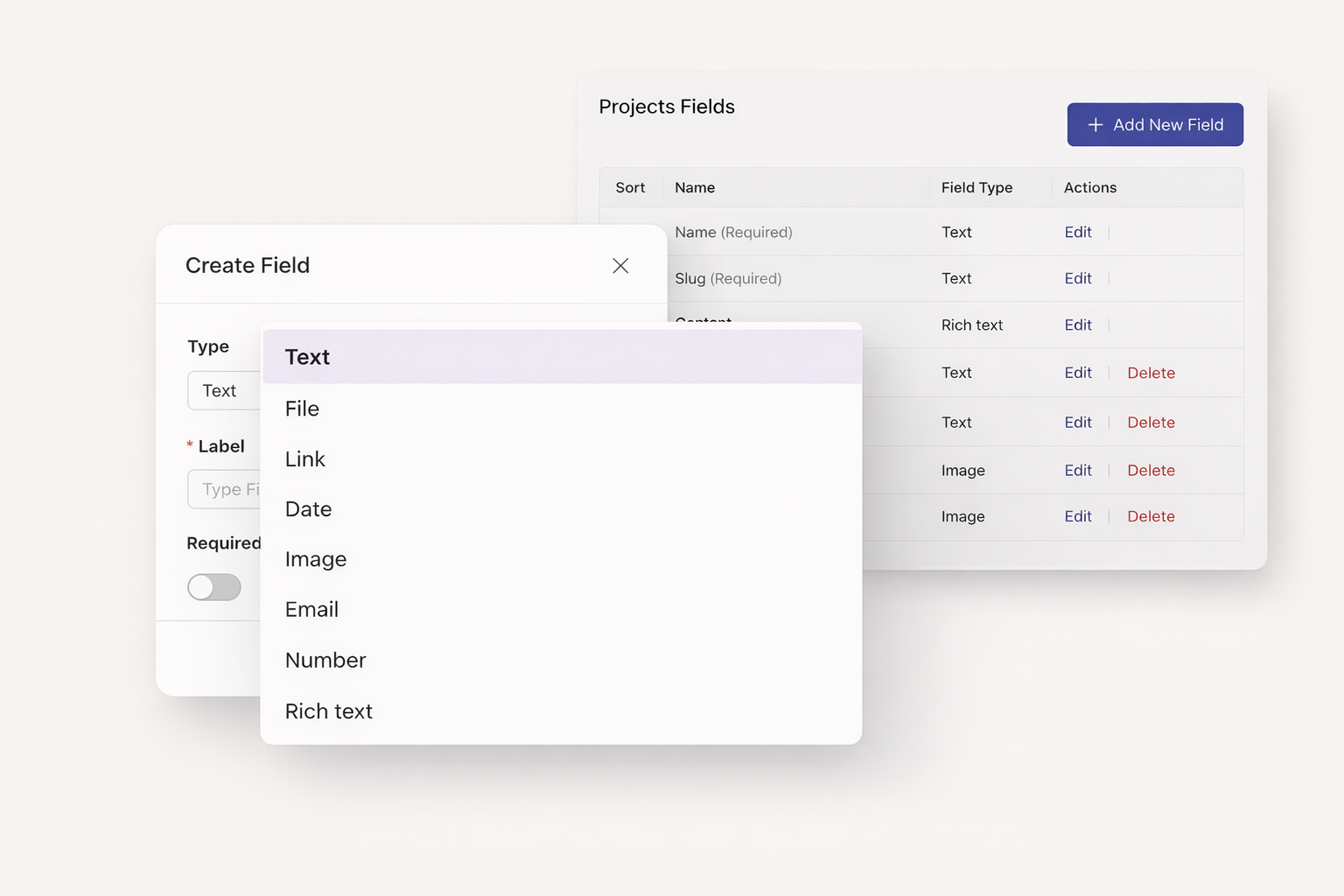
Task: Click the Name column header
Action: pyautogui.click(x=695, y=188)
